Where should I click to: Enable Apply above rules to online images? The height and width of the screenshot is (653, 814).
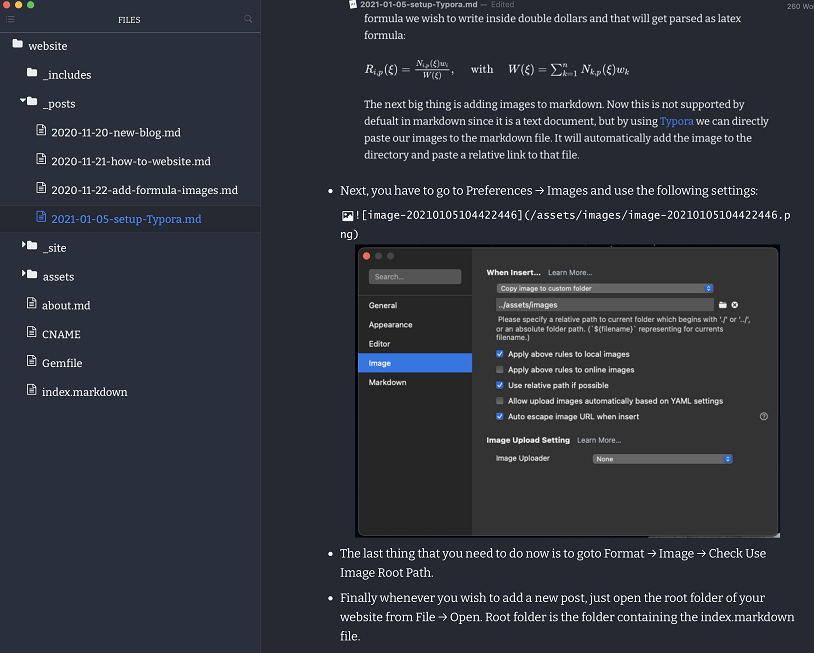[x=500, y=370]
